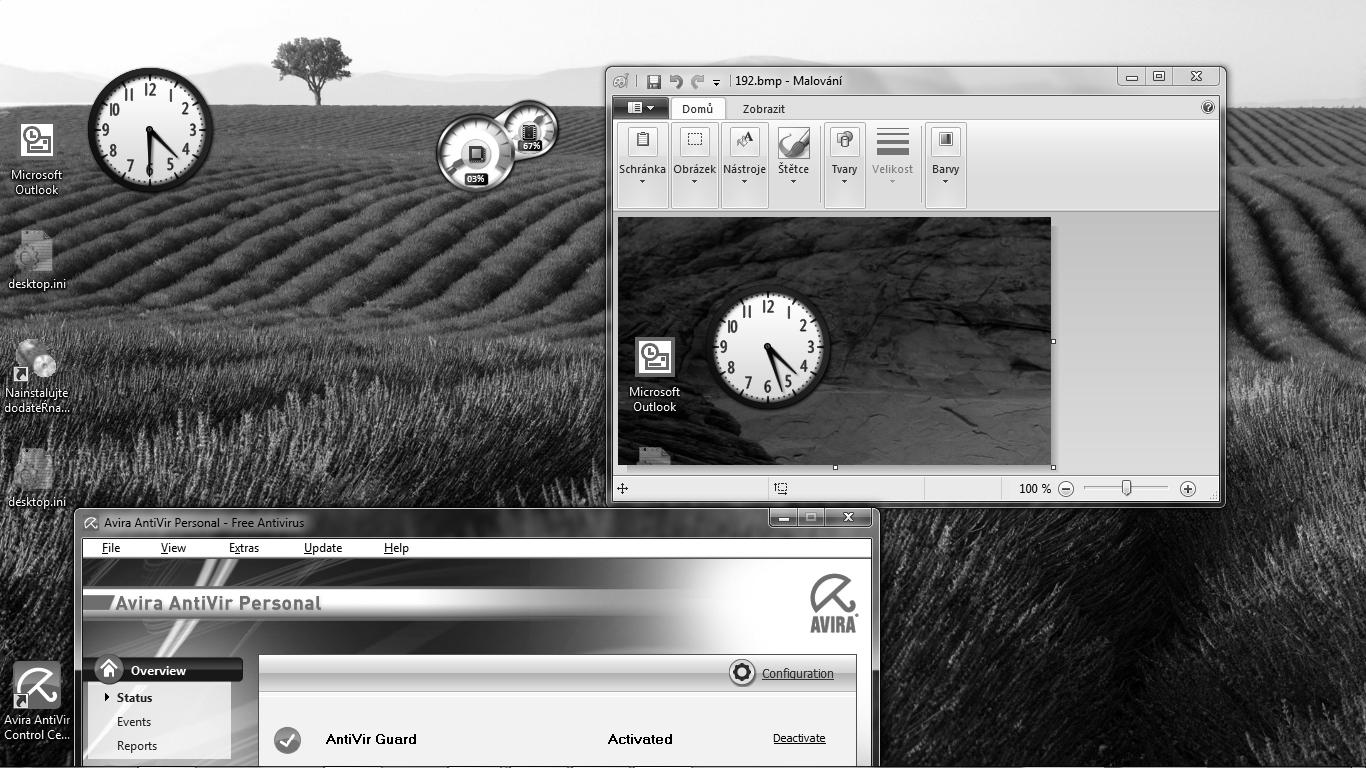
Task: Open the Help menu in Avira
Action: point(396,548)
